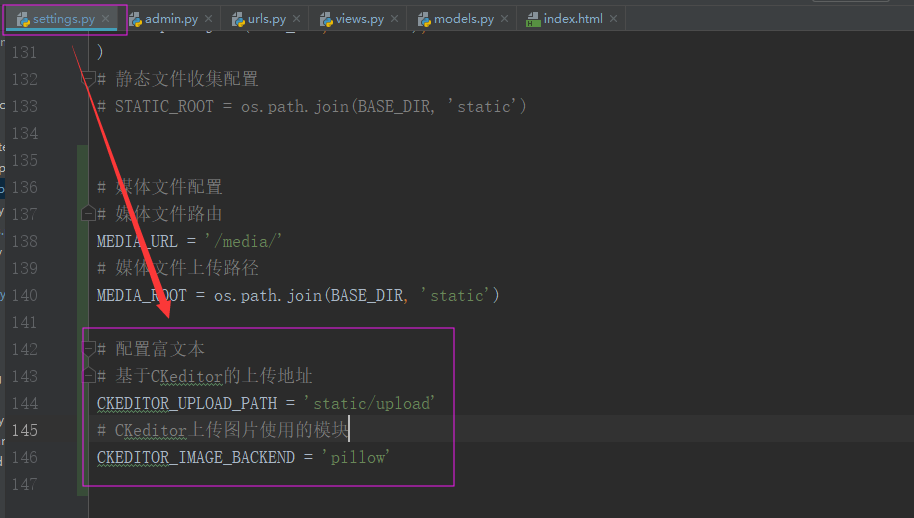Close the urls.py tab

297,19
